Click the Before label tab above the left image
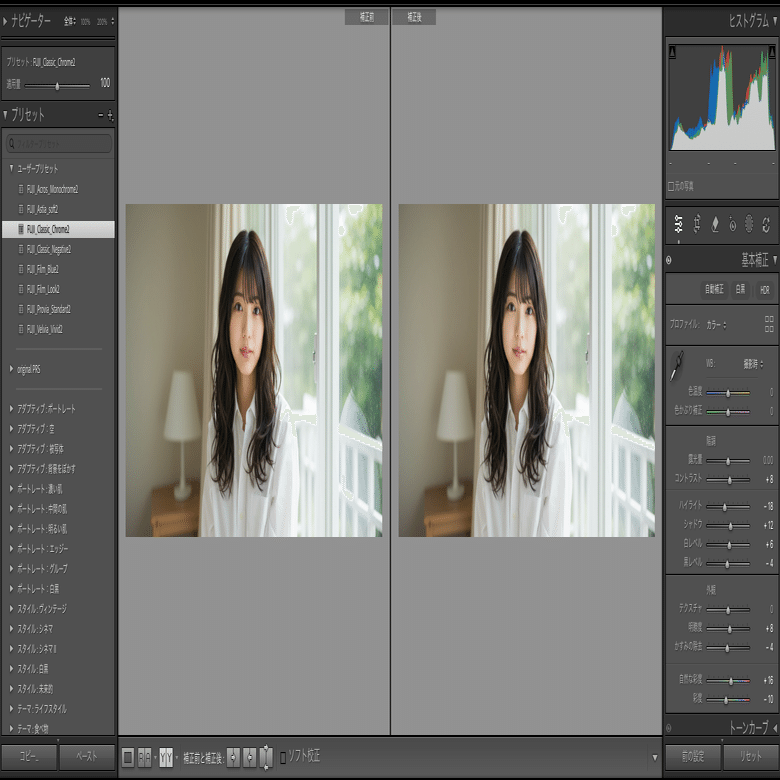 click(367, 17)
